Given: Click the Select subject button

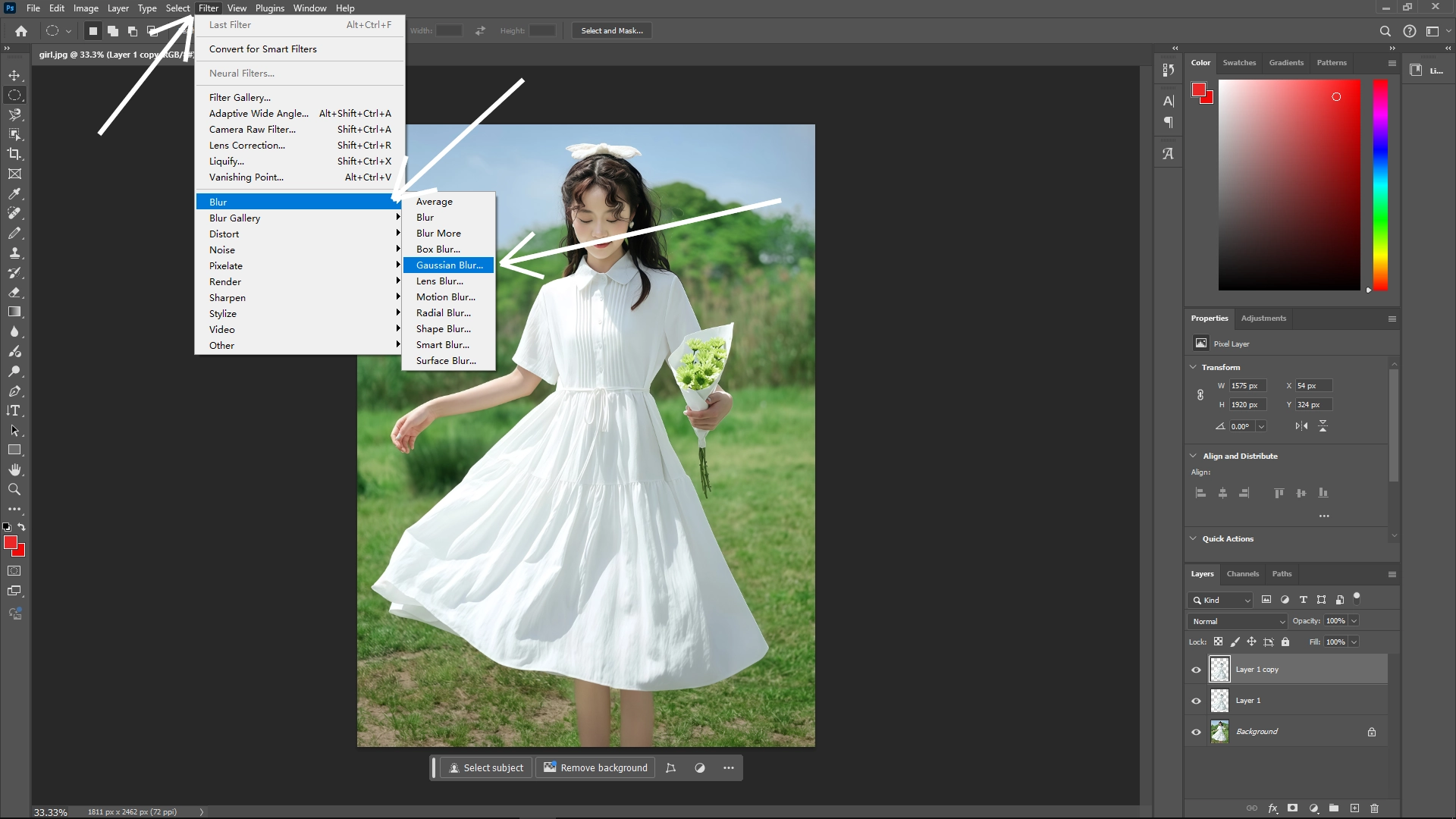Looking at the screenshot, I should tap(486, 767).
